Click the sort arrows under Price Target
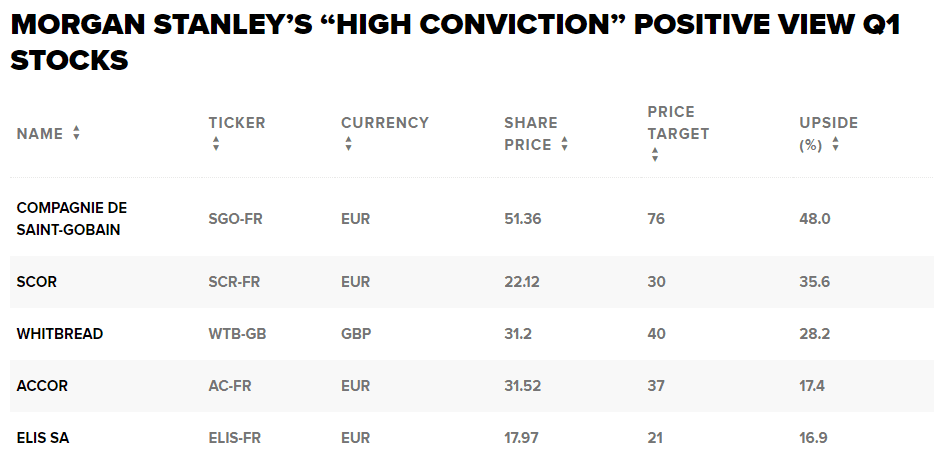 (x=654, y=155)
